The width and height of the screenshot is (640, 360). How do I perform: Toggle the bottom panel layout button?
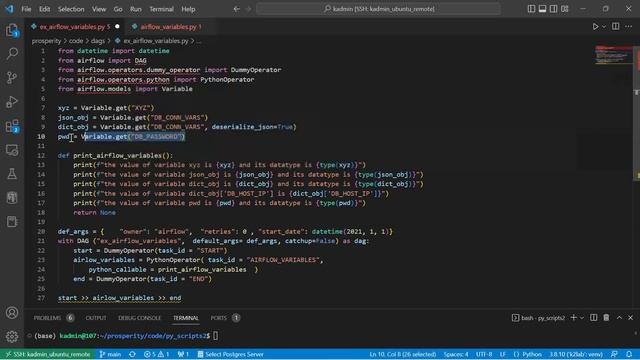(x=542, y=9)
